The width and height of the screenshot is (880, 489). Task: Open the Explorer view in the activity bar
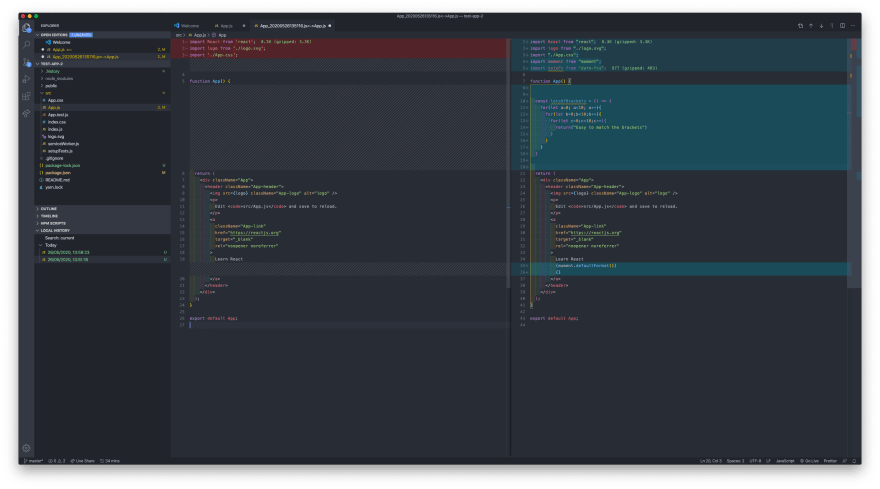(x=26, y=28)
